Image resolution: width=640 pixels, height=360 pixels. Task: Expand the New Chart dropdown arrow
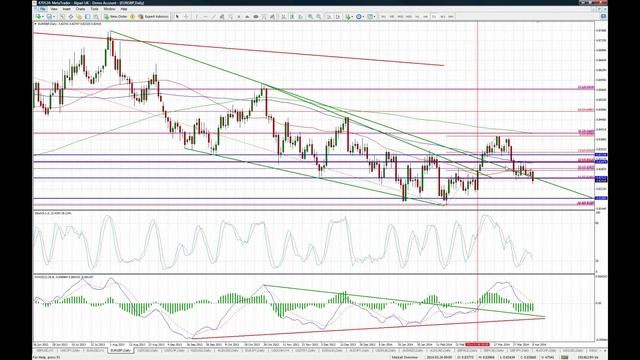(43, 17)
